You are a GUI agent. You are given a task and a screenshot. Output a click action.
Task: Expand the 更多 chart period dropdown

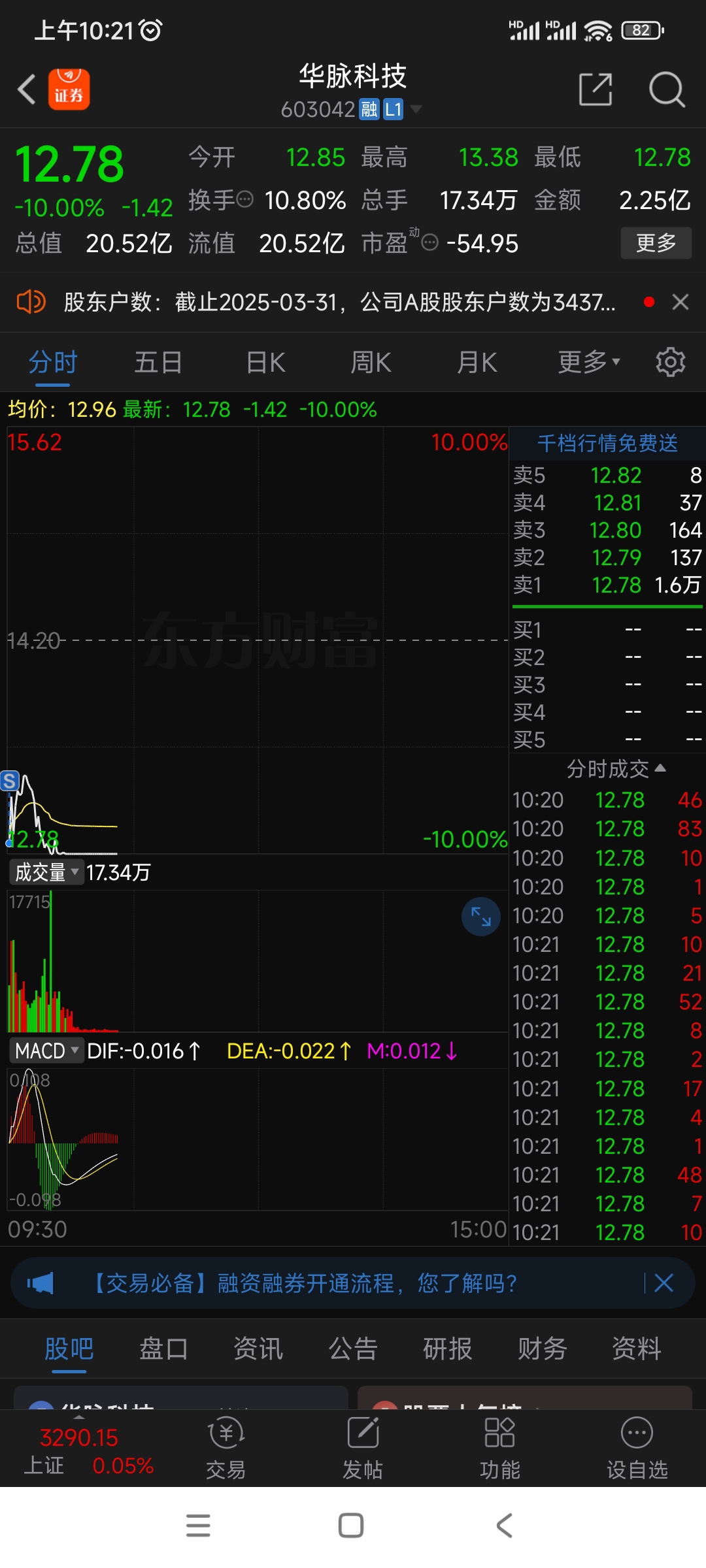pyautogui.click(x=588, y=362)
